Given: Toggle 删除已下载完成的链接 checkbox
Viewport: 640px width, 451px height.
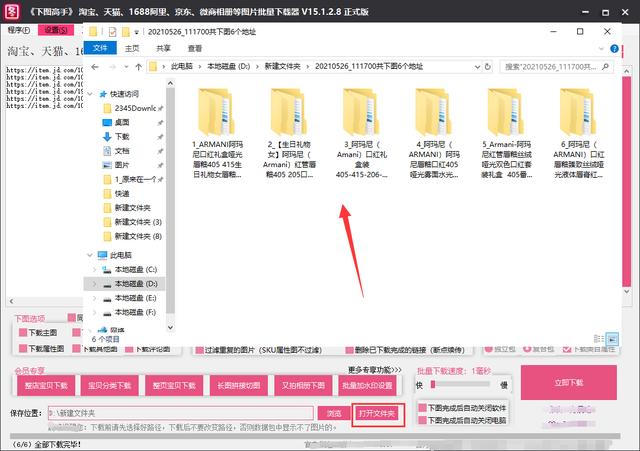Looking at the screenshot, I should tap(349, 350).
